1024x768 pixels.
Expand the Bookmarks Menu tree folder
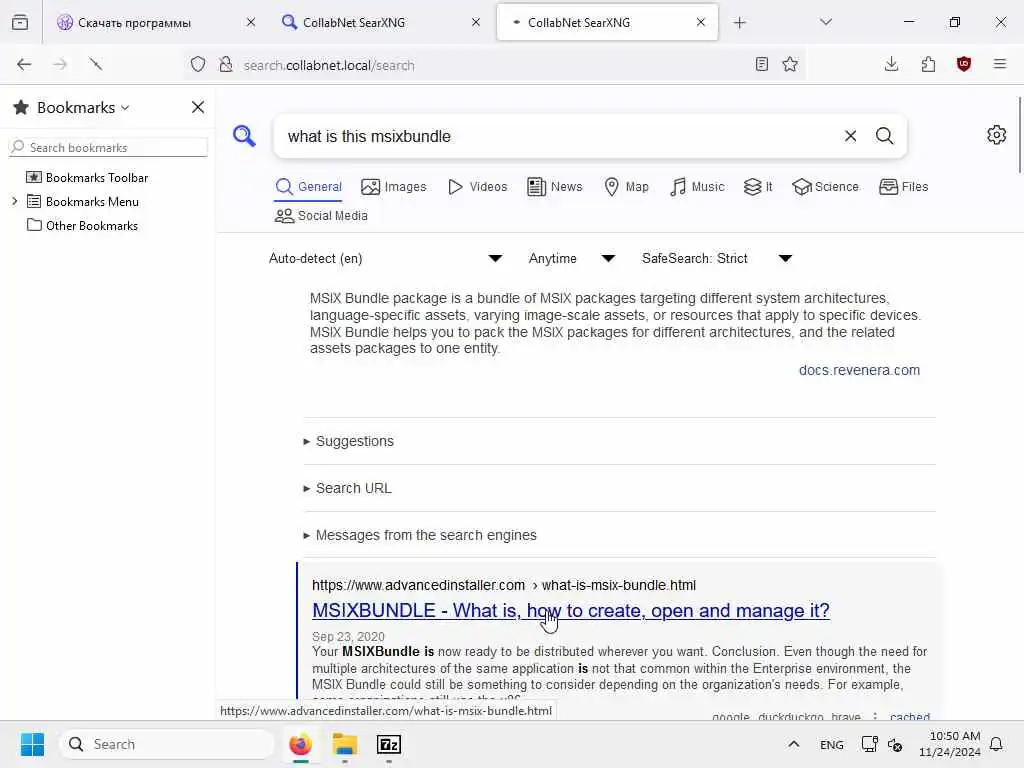[x=15, y=201]
